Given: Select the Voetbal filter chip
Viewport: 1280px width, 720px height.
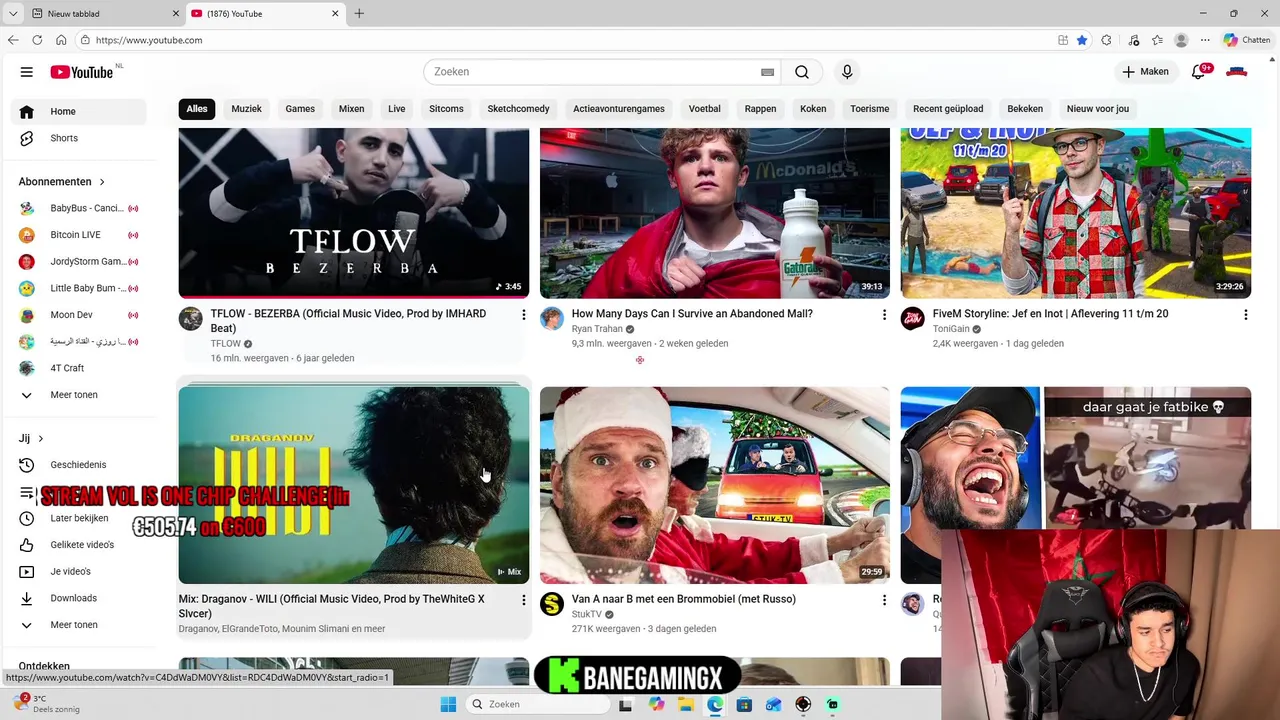Looking at the screenshot, I should point(705,109).
